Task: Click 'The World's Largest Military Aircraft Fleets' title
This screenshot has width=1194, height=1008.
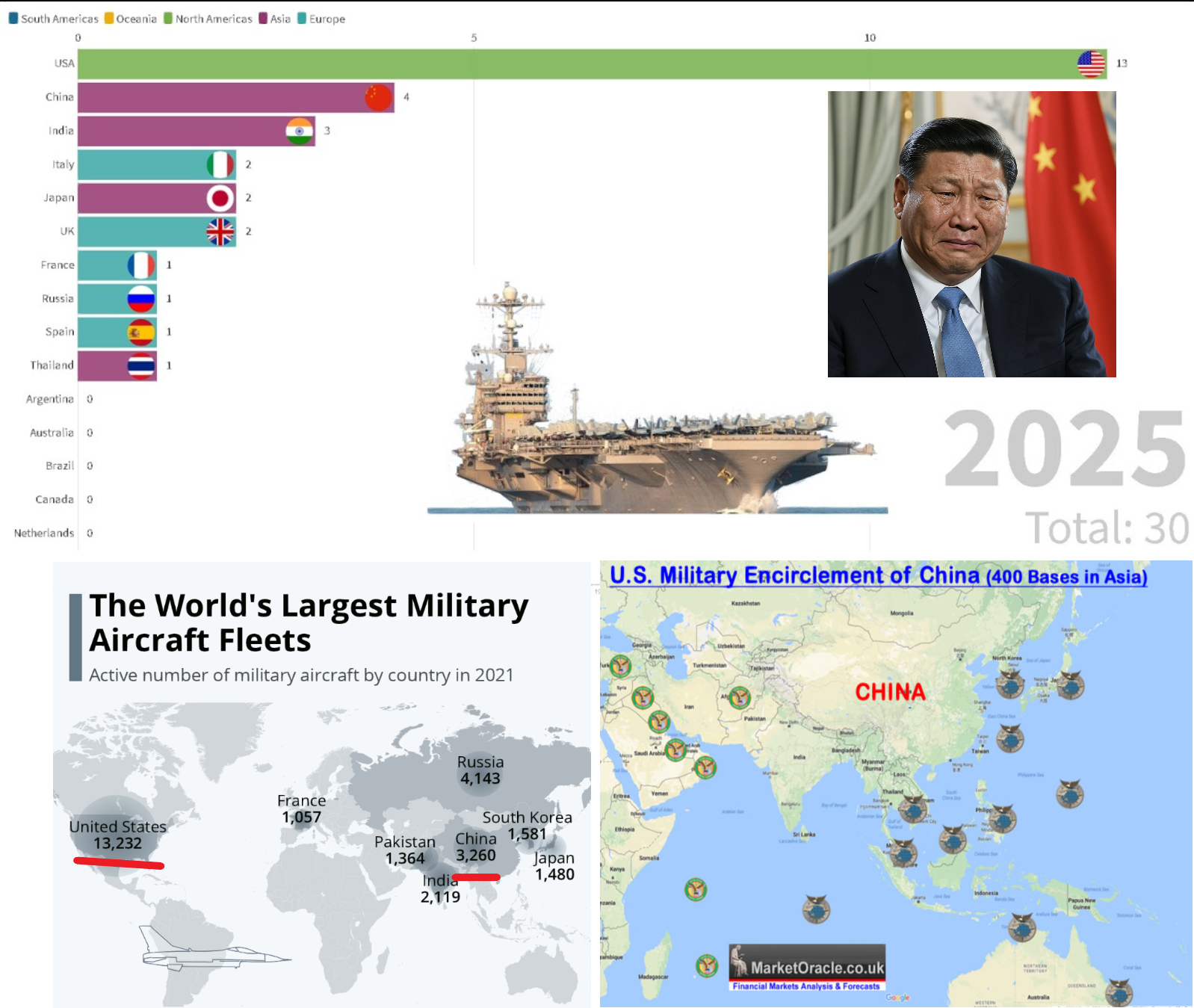Action: click(309, 622)
